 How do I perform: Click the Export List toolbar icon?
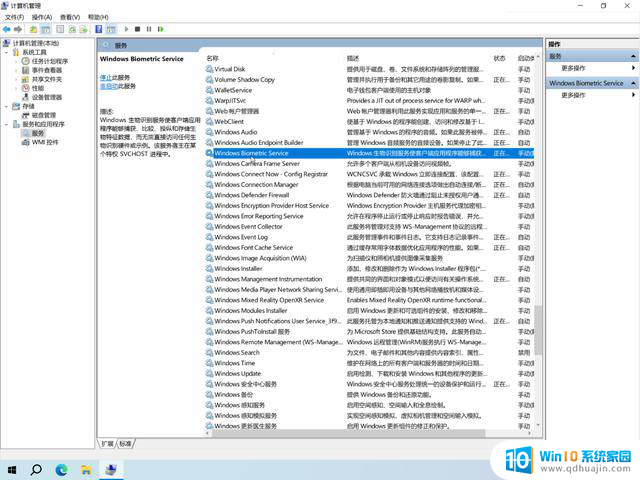[84, 29]
